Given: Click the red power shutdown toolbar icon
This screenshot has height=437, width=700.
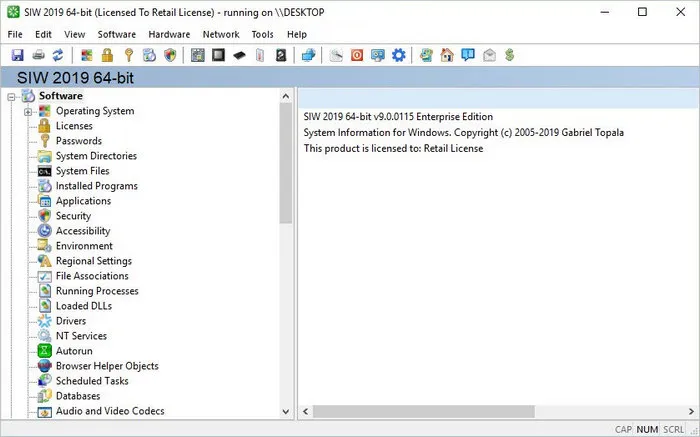Looking at the screenshot, I should point(357,55).
